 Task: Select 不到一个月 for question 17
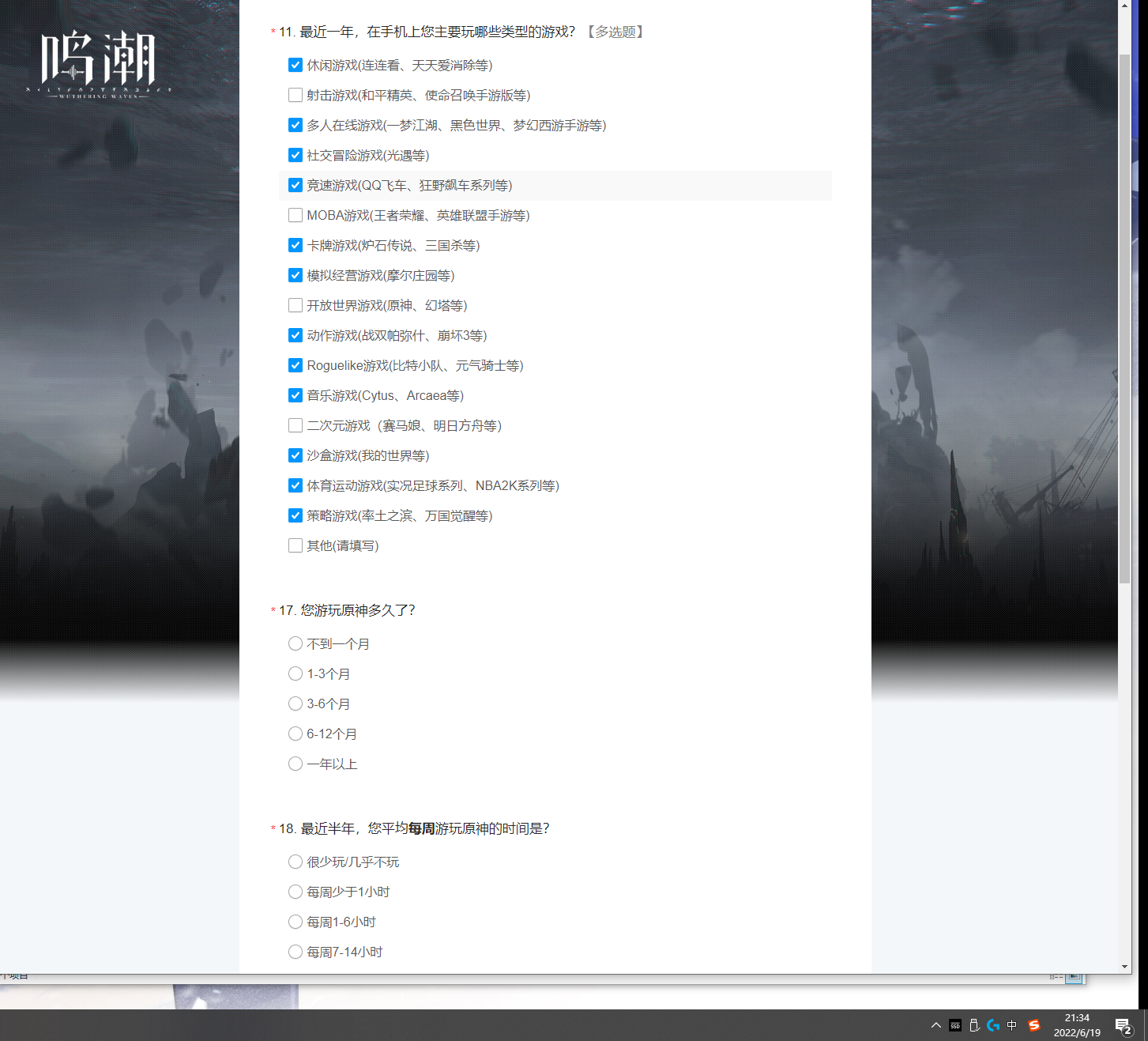[x=295, y=643]
